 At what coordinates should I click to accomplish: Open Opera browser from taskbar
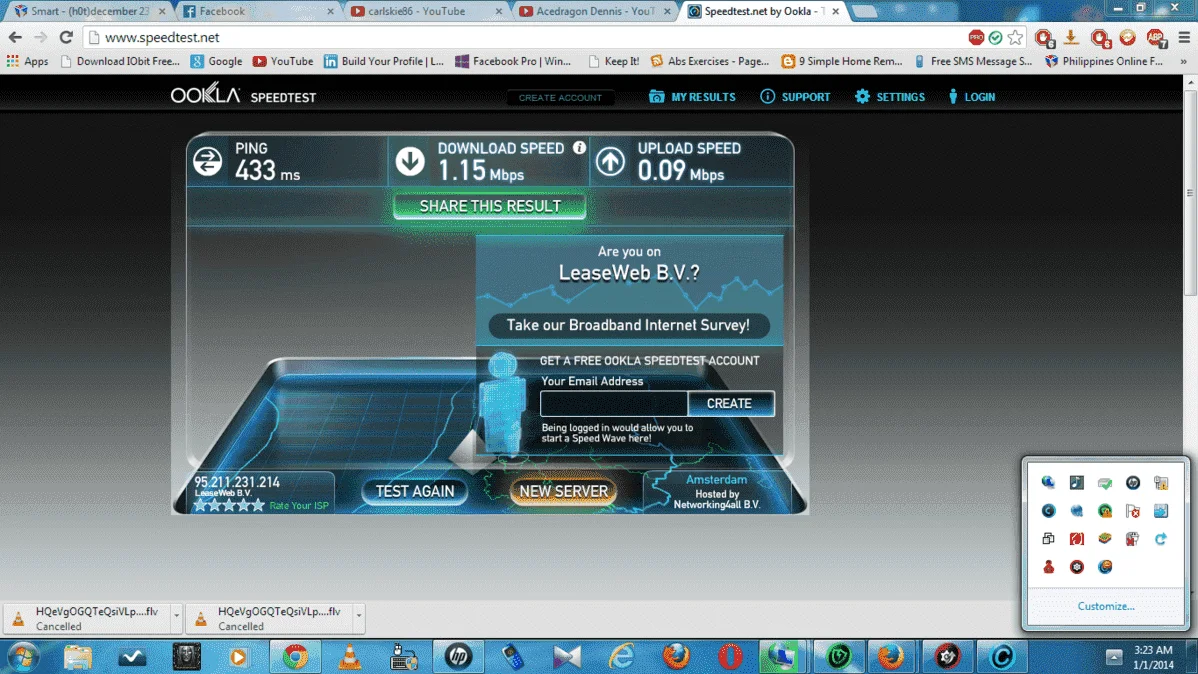click(x=730, y=656)
